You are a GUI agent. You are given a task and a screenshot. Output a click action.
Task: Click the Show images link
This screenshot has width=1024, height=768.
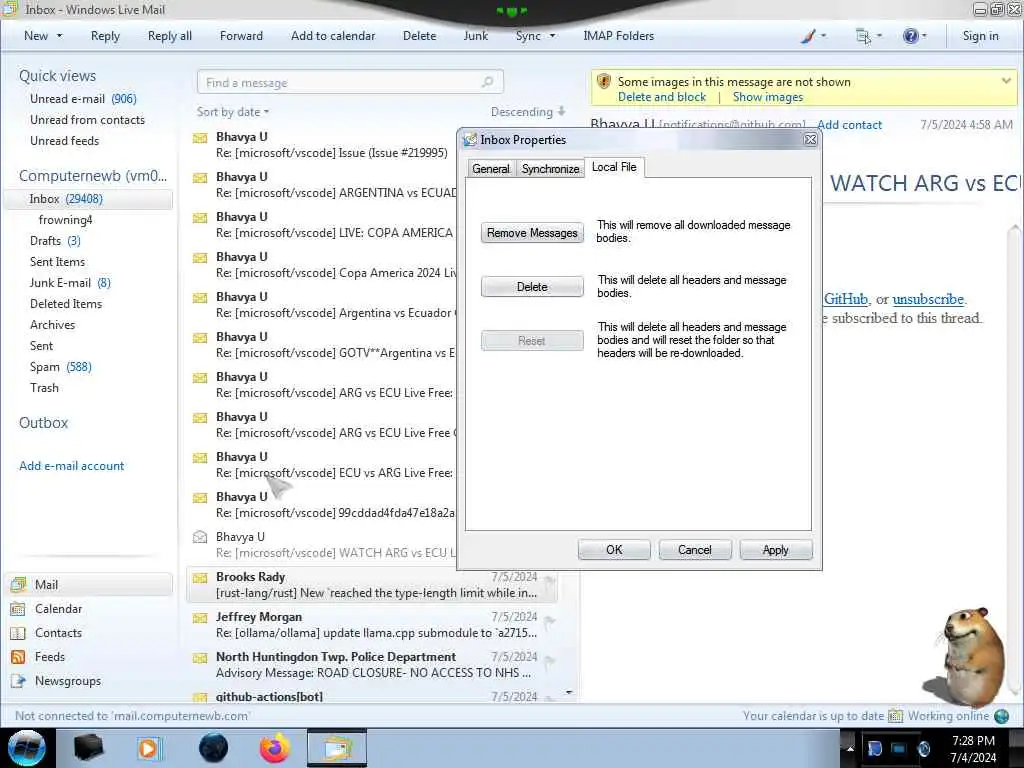click(767, 97)
